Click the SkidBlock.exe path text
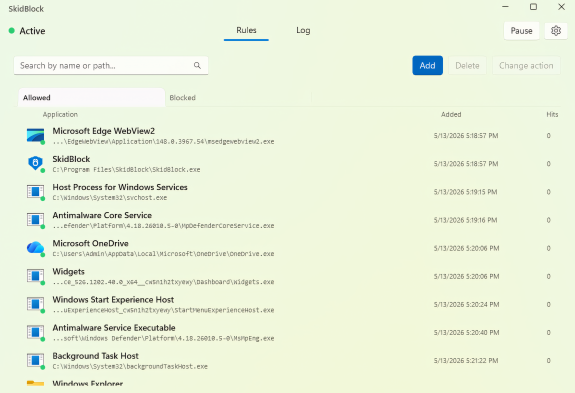Screen dimensions: 575x393 coord(126,170)
